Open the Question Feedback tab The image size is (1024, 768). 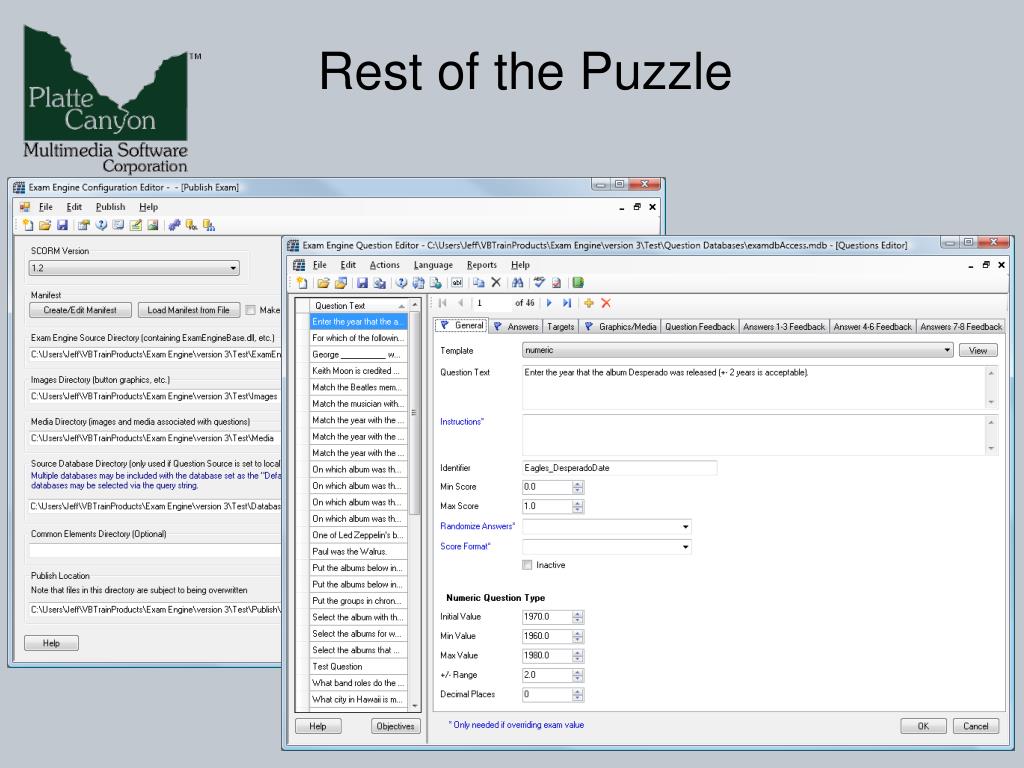pyautogui.click(x=699, y=327)
